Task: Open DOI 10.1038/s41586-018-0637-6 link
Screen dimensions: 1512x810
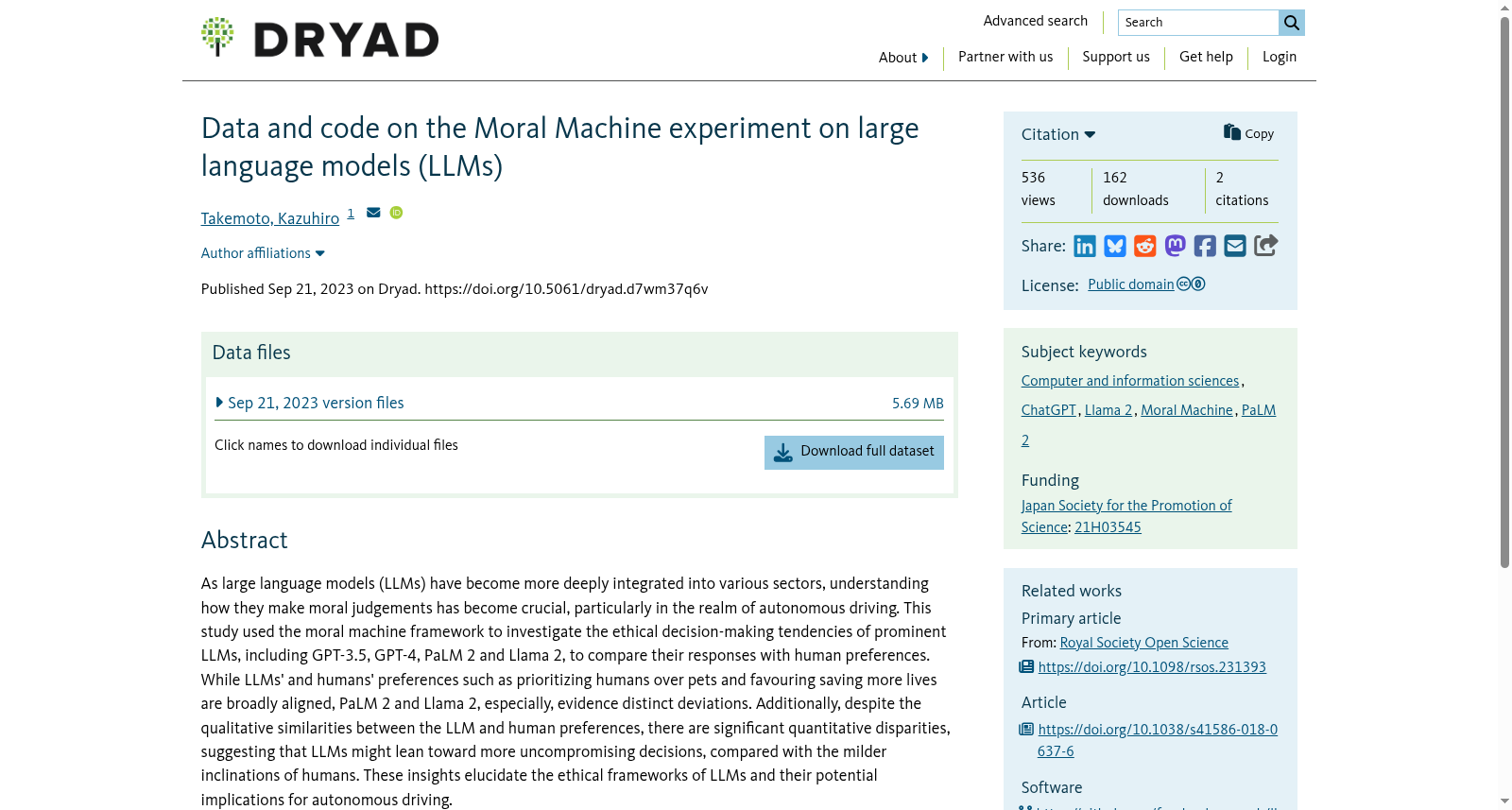Action: [1158, 730]
